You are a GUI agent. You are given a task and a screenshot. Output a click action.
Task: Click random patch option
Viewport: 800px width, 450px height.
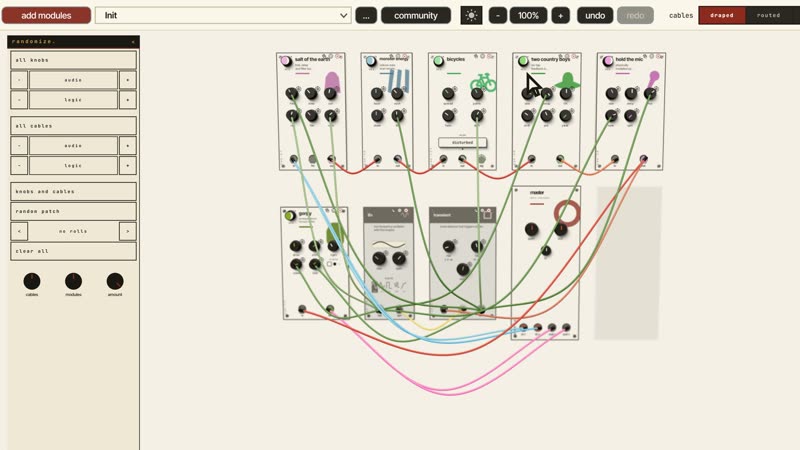pos(73,211)
